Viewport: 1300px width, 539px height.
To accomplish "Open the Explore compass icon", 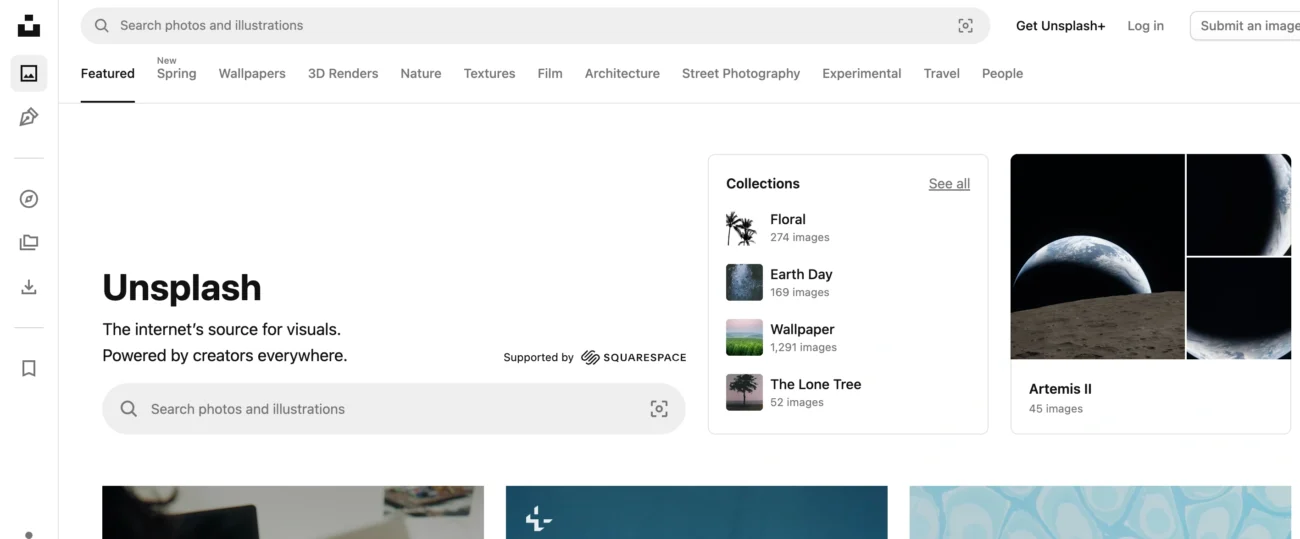I will click(x=29, y=199).
